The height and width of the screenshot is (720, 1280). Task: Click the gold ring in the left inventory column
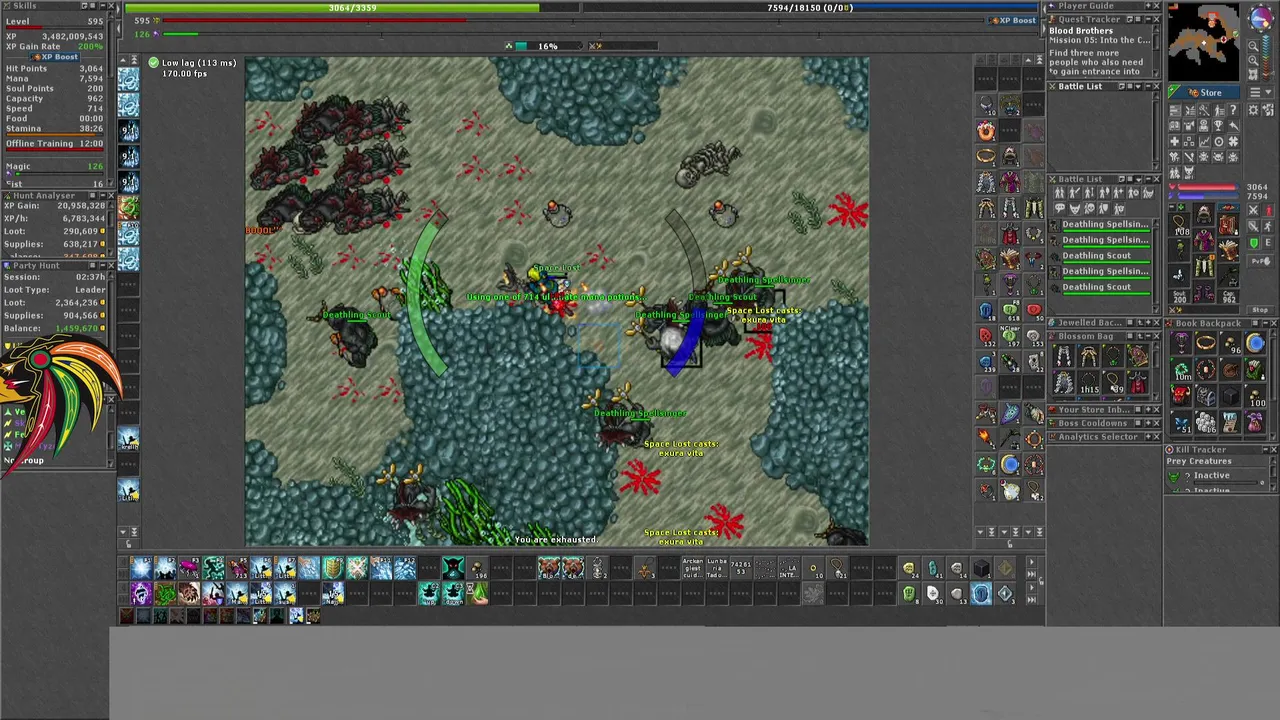click(985, 156)
